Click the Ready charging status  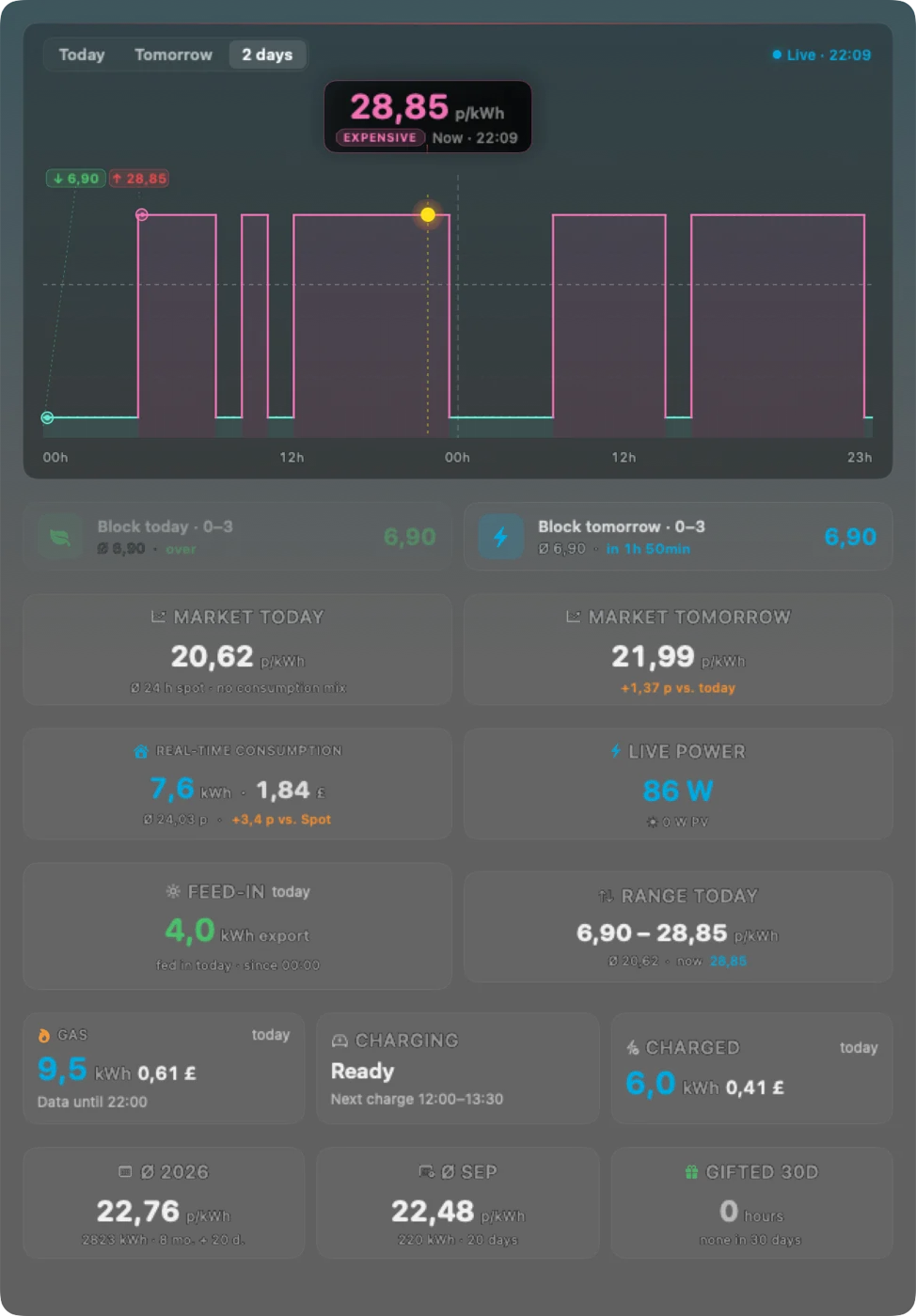tap(362, 1071)
